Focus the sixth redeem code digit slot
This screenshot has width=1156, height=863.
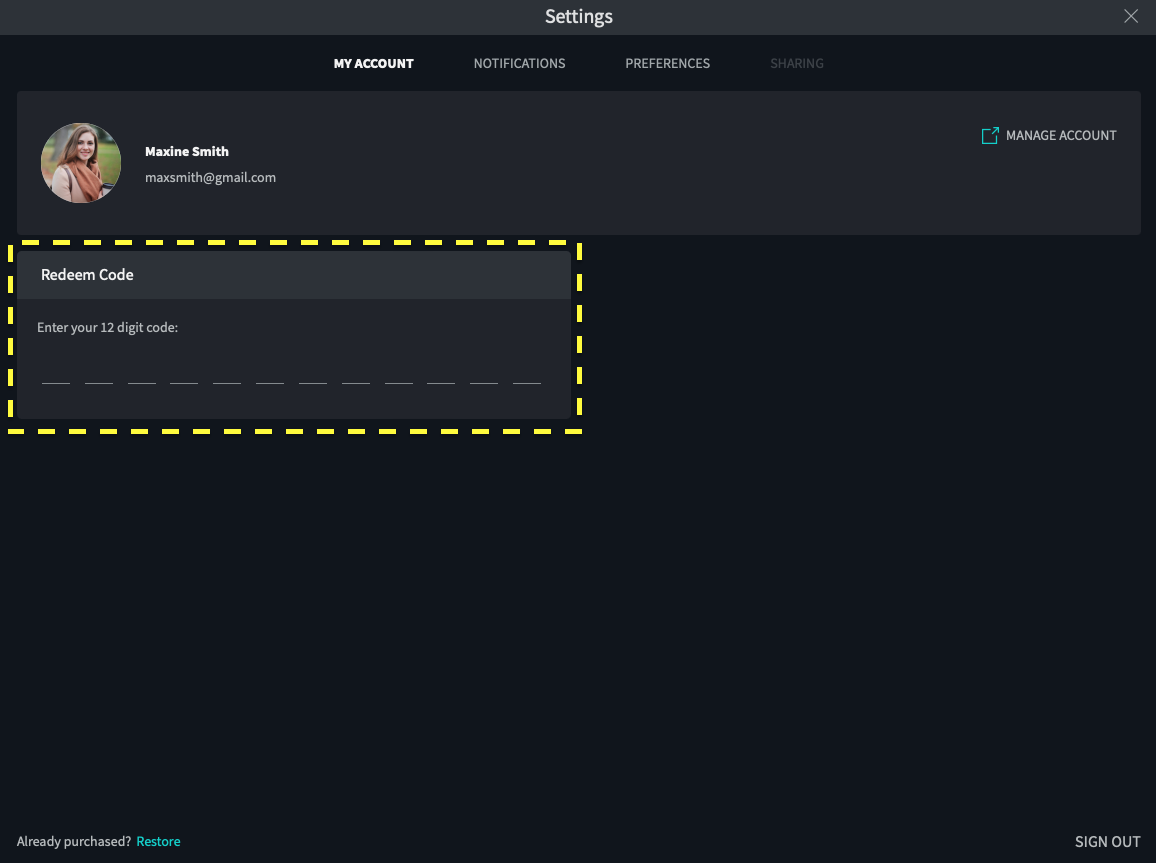[270, 374]
